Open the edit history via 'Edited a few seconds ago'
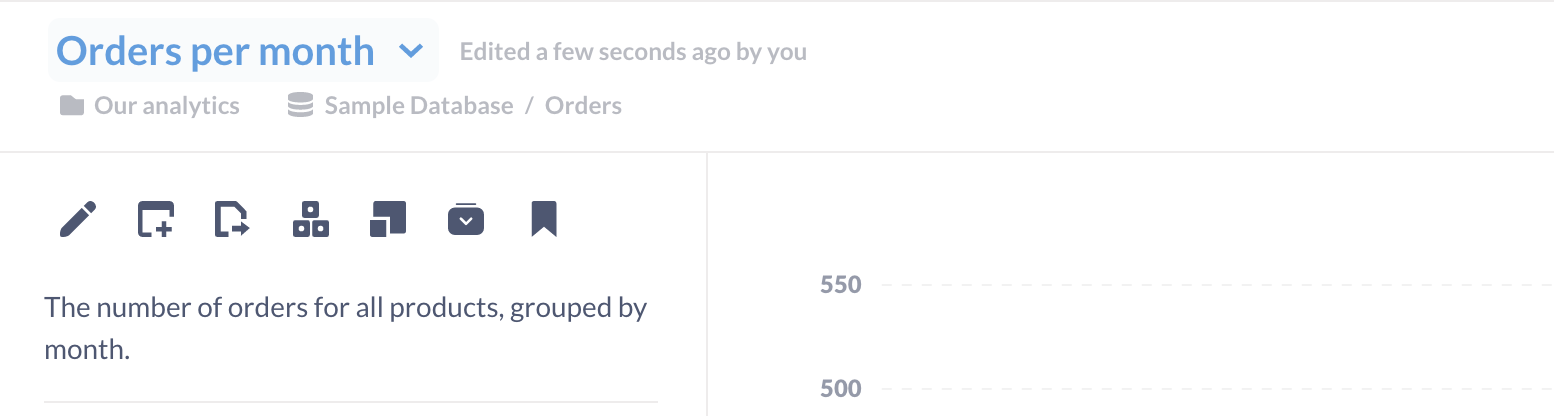 (633, 52)
